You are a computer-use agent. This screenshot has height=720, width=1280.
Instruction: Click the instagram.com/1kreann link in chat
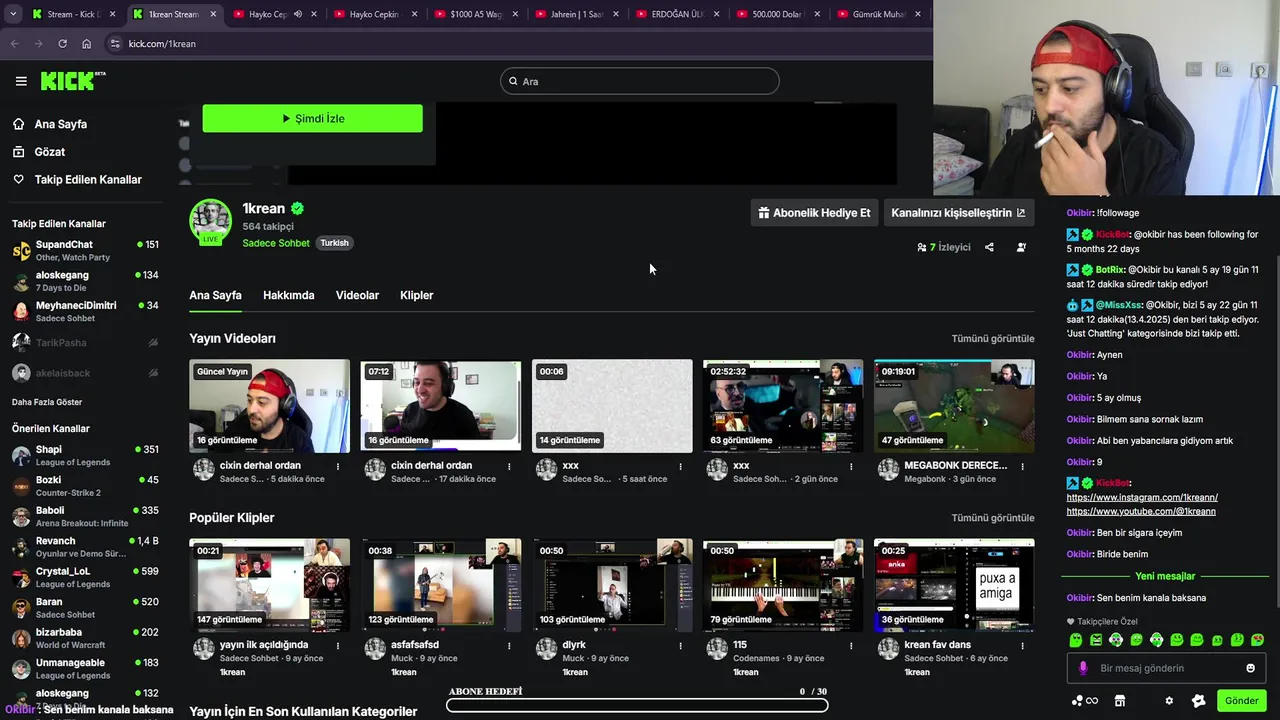(1142, 498)
